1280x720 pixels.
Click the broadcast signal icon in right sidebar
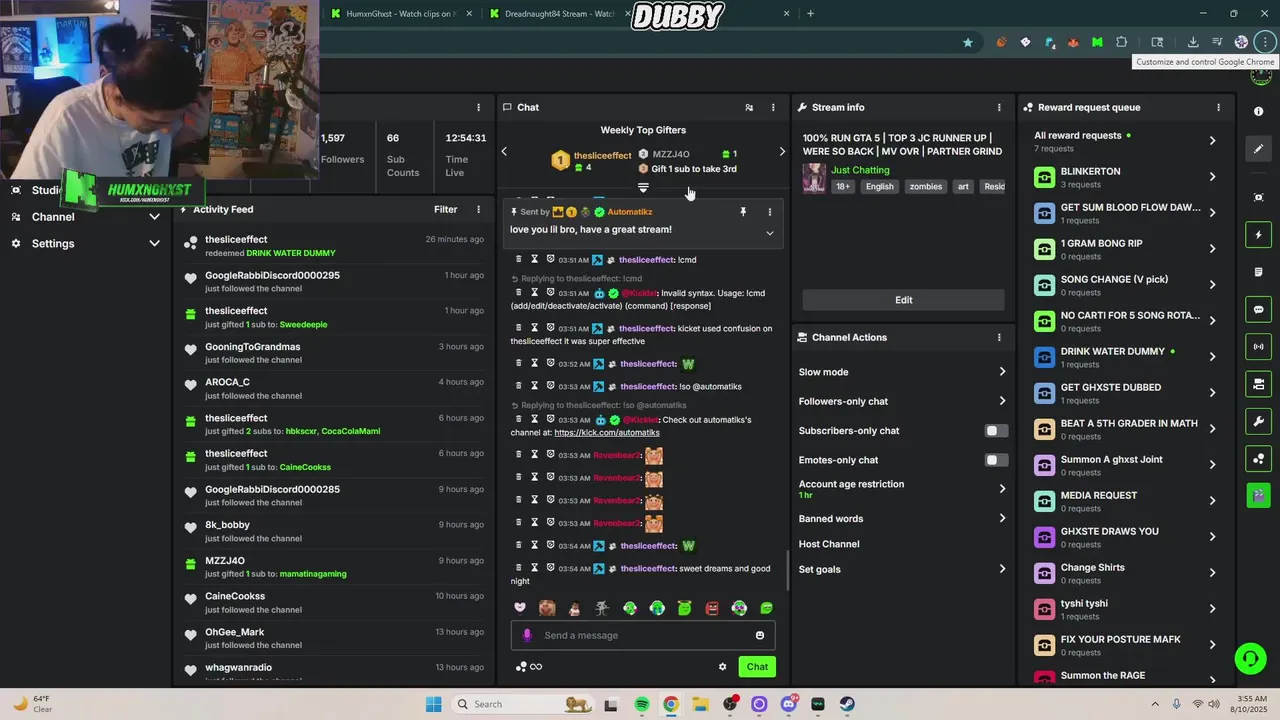[x=1259, y=347]
